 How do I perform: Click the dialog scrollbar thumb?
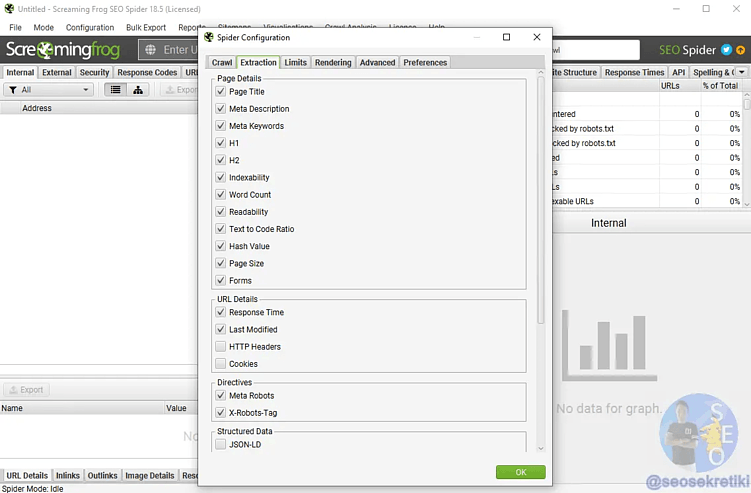click(541, 200)
